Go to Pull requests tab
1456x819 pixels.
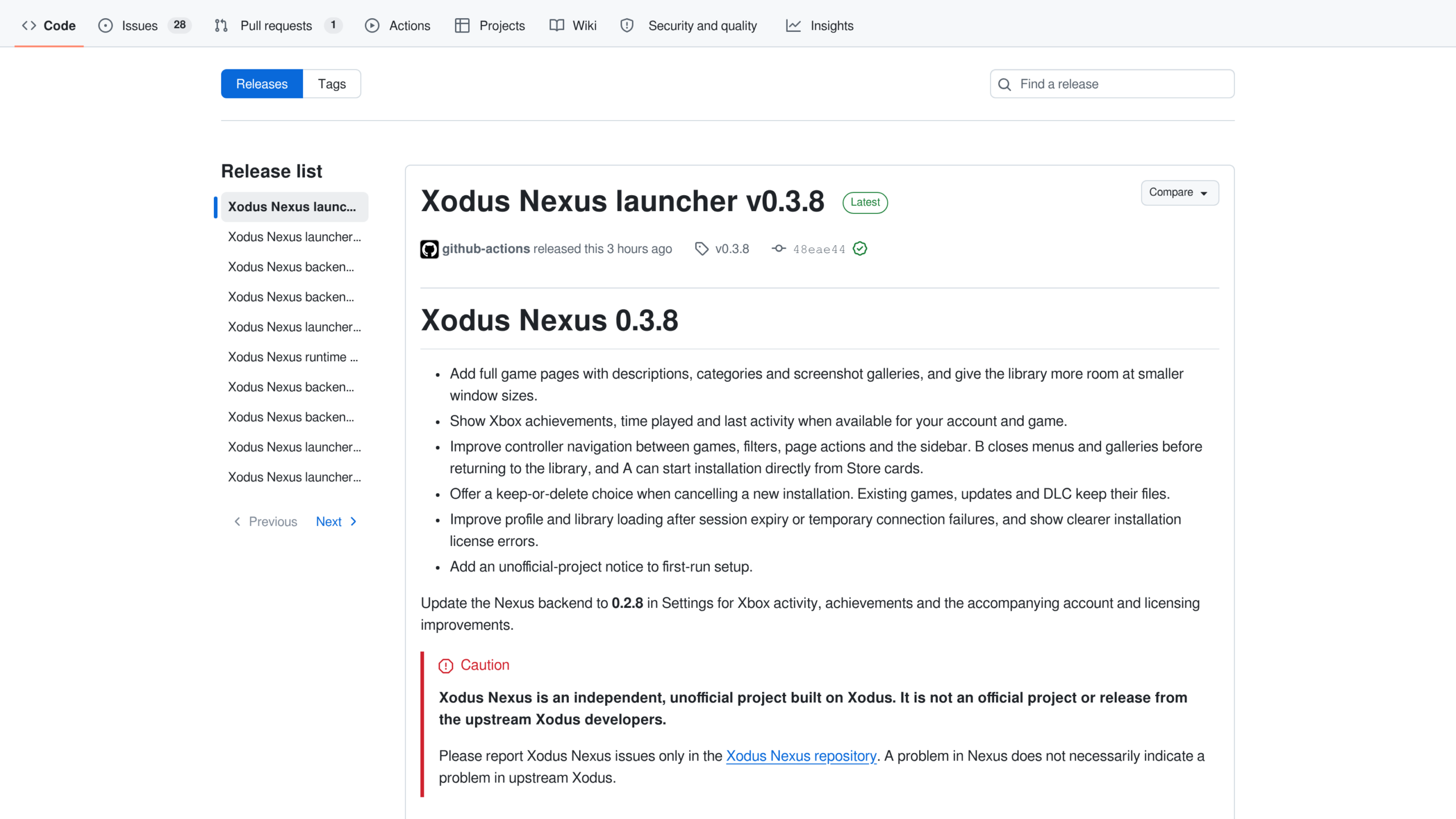(278, 26)
